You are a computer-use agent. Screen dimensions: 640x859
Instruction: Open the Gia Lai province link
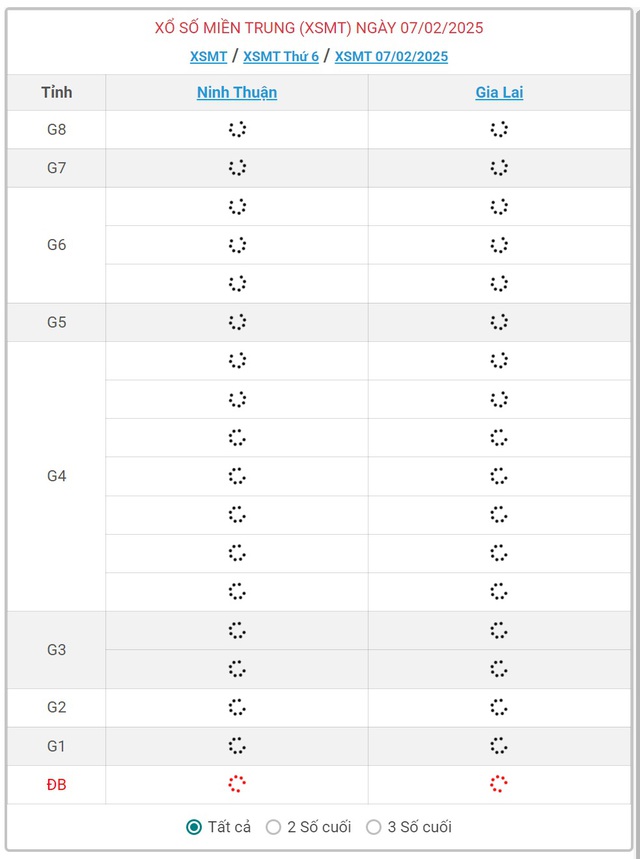pyautogui.click(x=499, y=92)
